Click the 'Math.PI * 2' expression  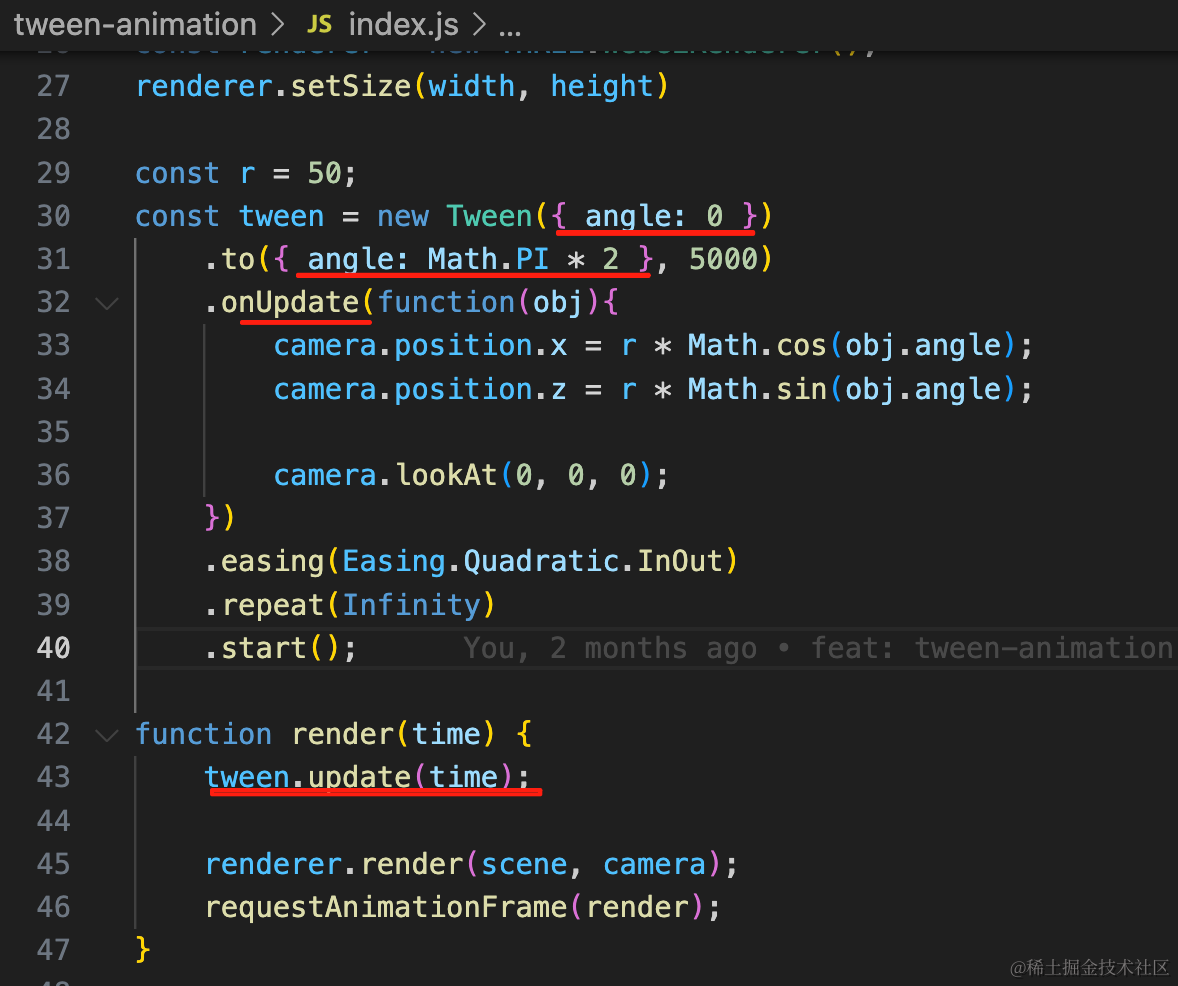(x=523, y=259)
